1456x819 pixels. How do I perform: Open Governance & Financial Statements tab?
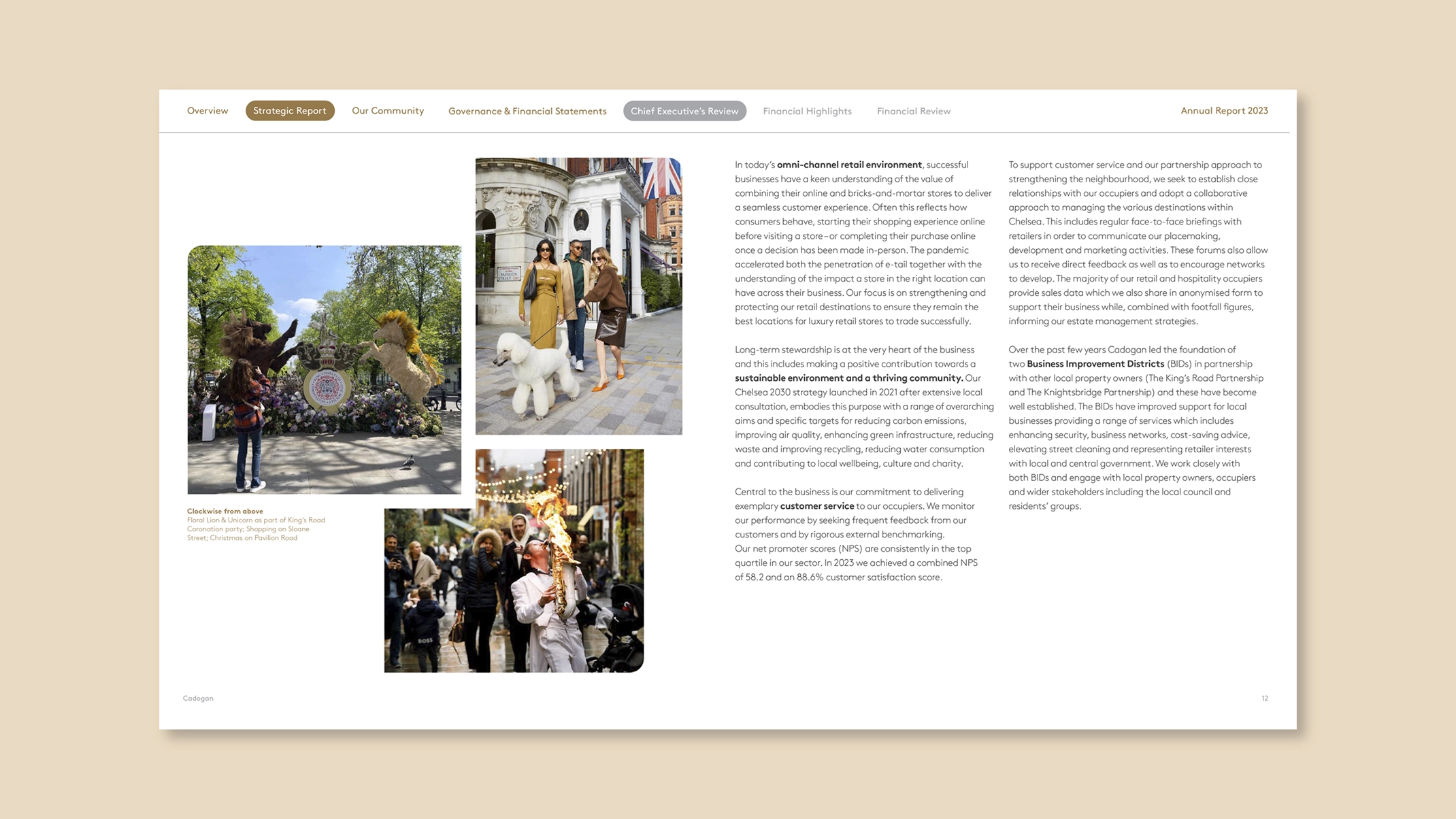click(x=527, y=111)
